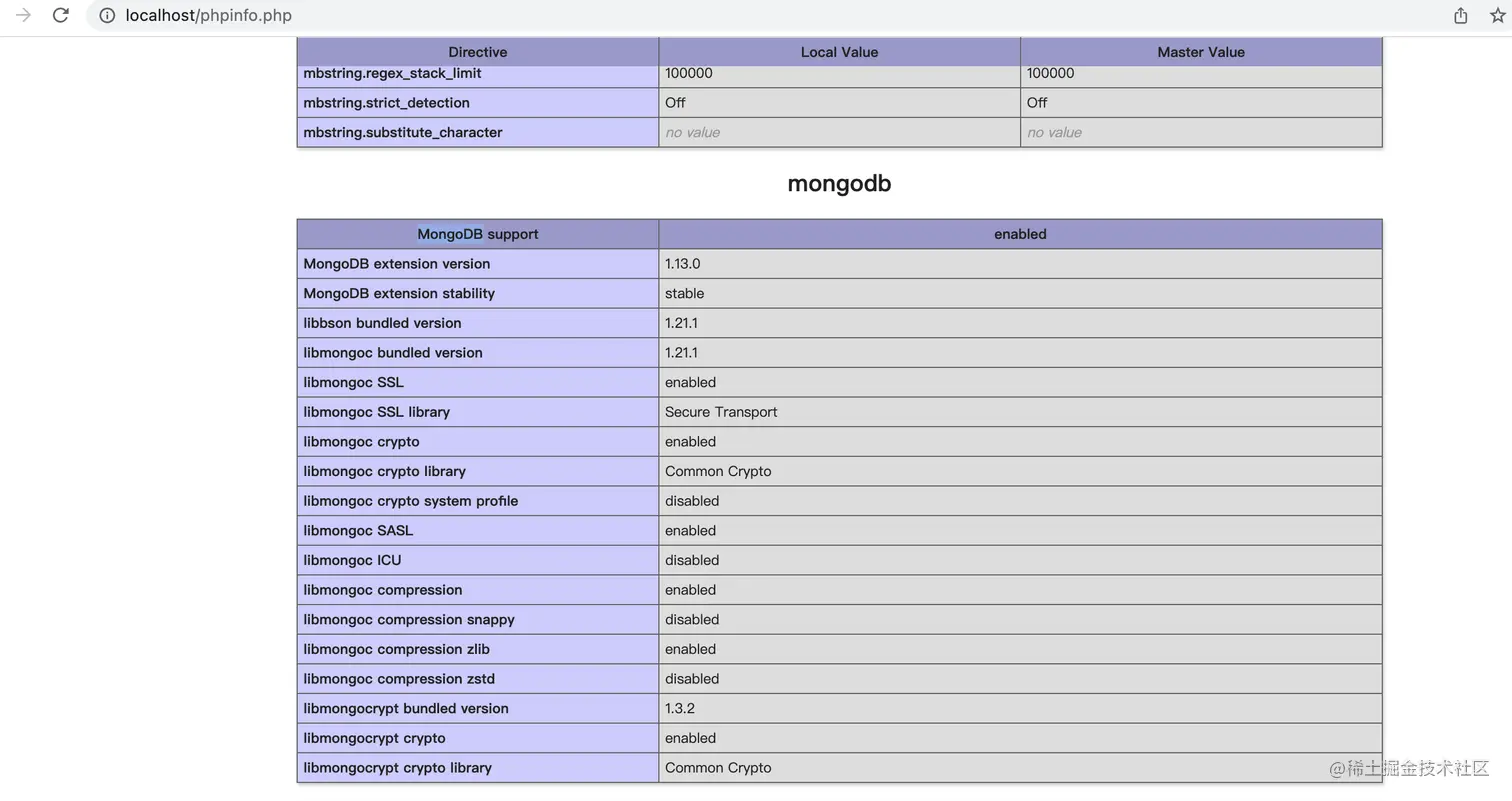Click "disabled" in the crypto system profile row
The width and height of the screenshot is (1512, 801).
692,501
